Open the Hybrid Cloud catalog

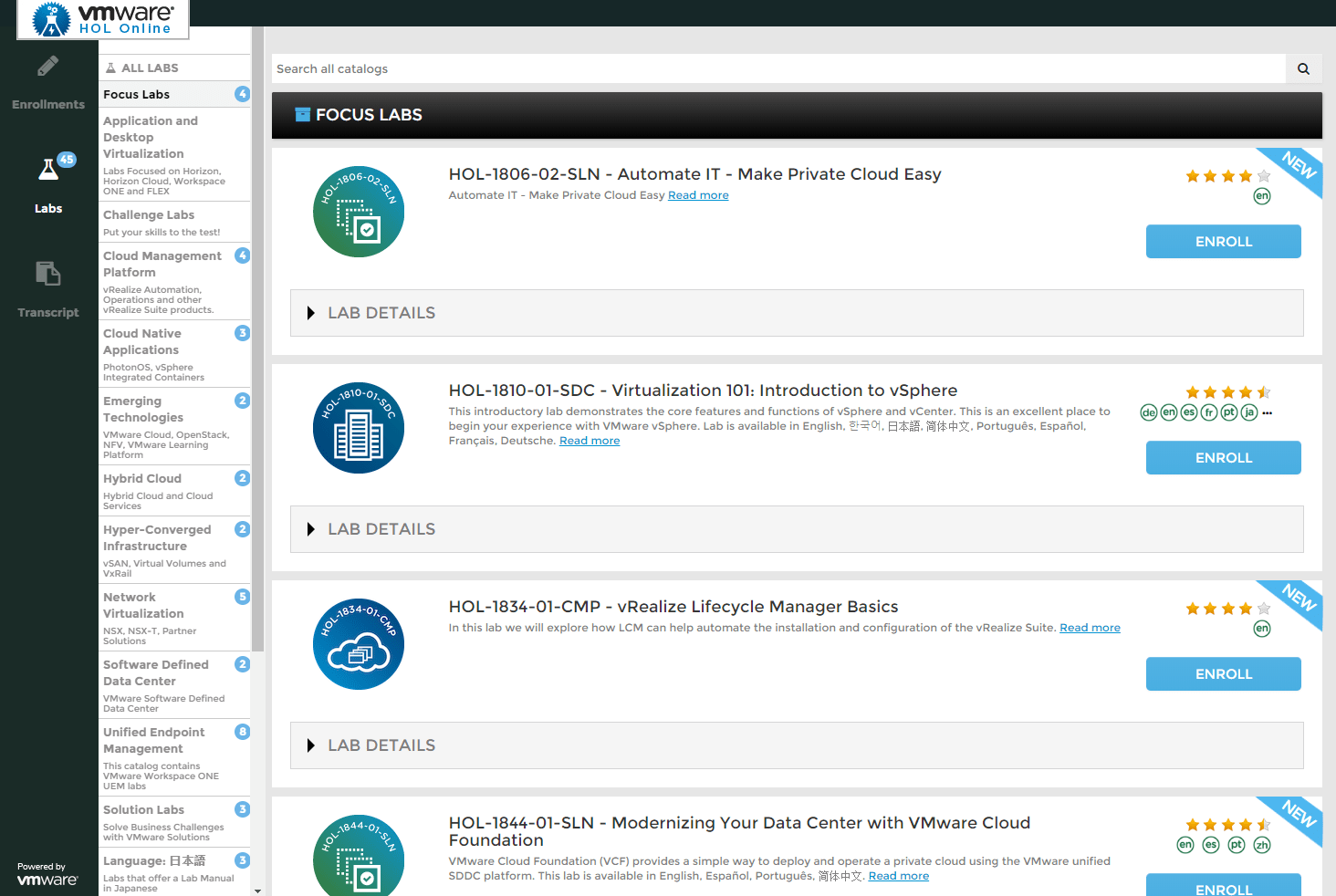click(174, 490)
